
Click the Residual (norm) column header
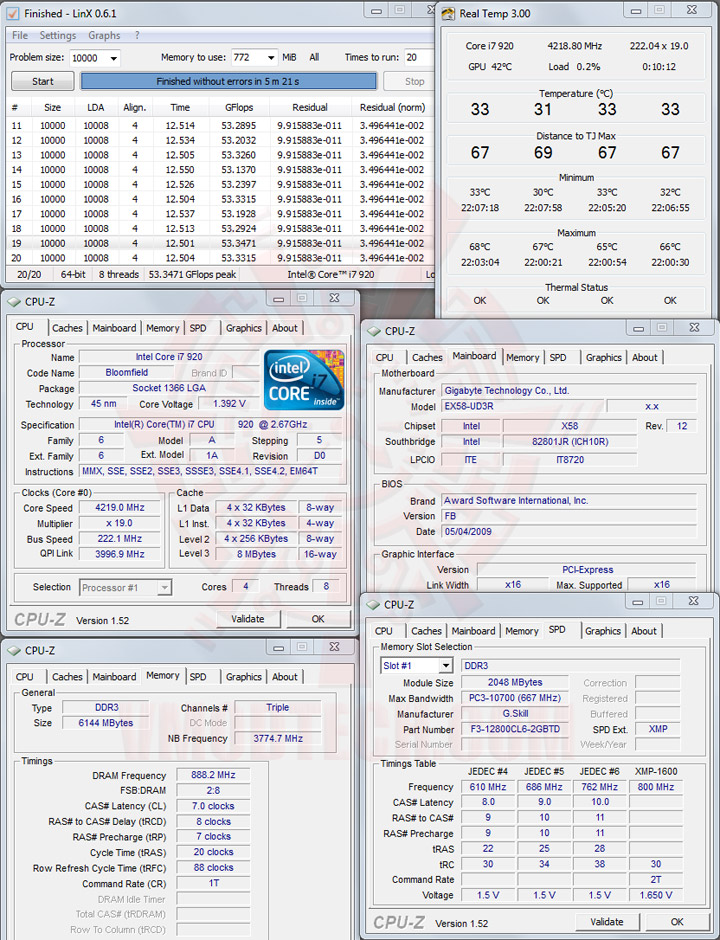[392, 108]
